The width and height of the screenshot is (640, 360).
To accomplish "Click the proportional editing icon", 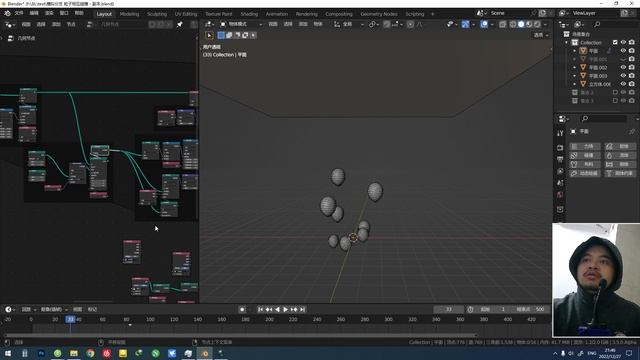I will pyautogui.click(x=410, y=24).
